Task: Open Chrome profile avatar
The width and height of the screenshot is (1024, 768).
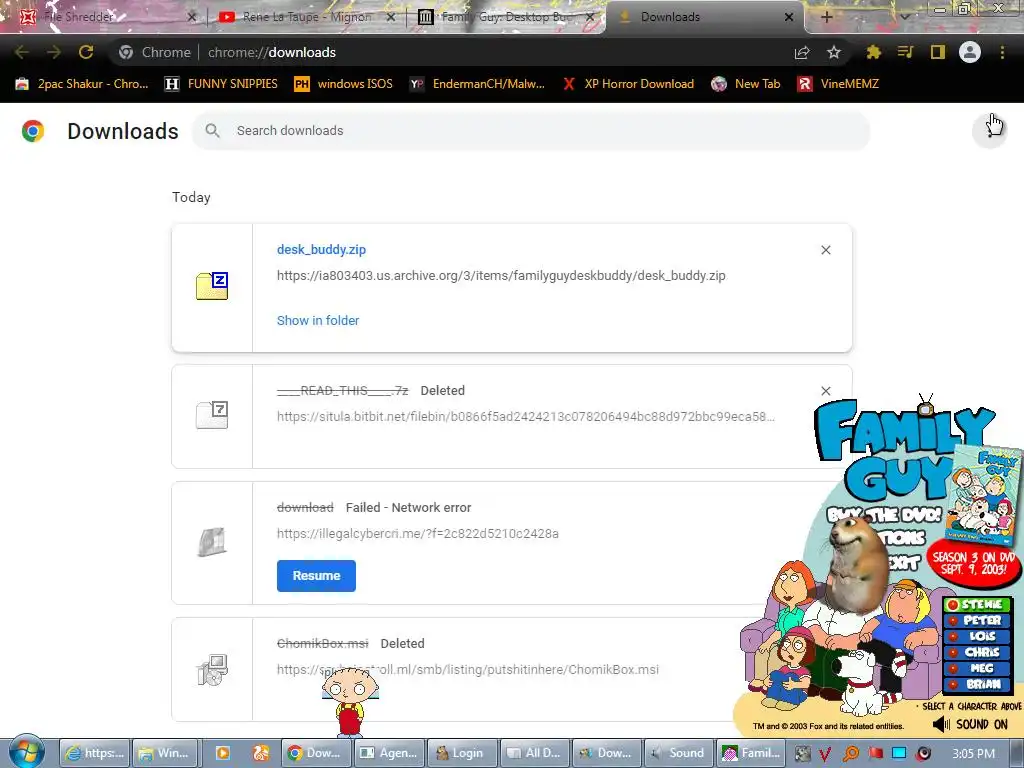Action: pyautogui.click(x=970, y=52)
